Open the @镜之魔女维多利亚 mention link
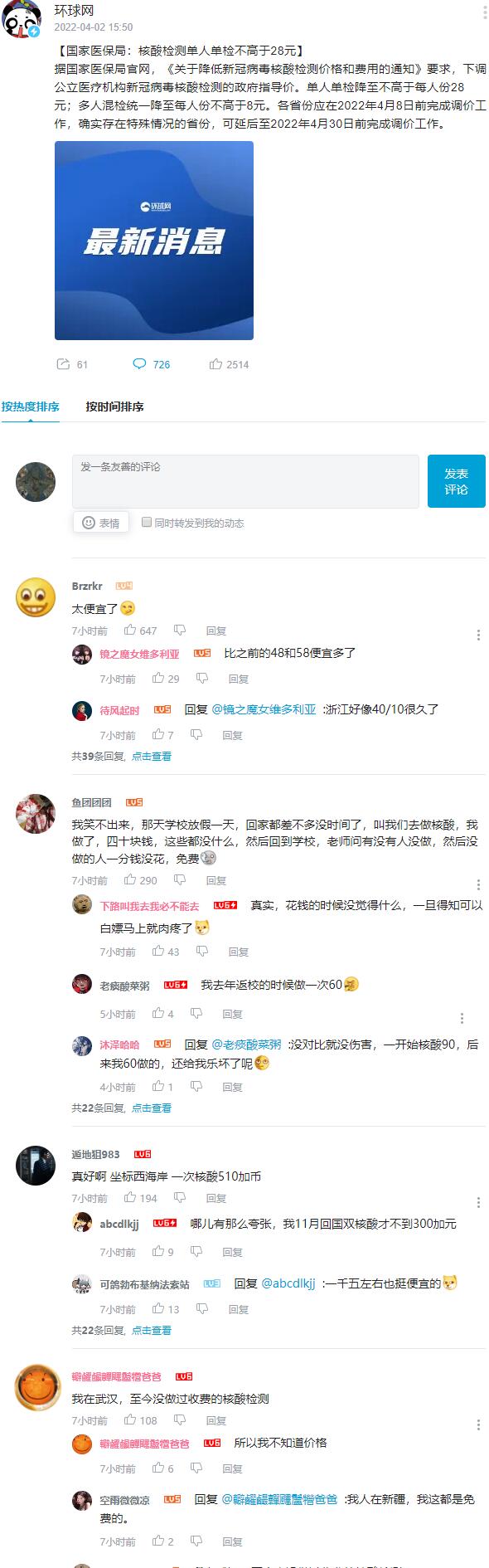Screen dimensions: 489x1568 click(x=264, y=709)
